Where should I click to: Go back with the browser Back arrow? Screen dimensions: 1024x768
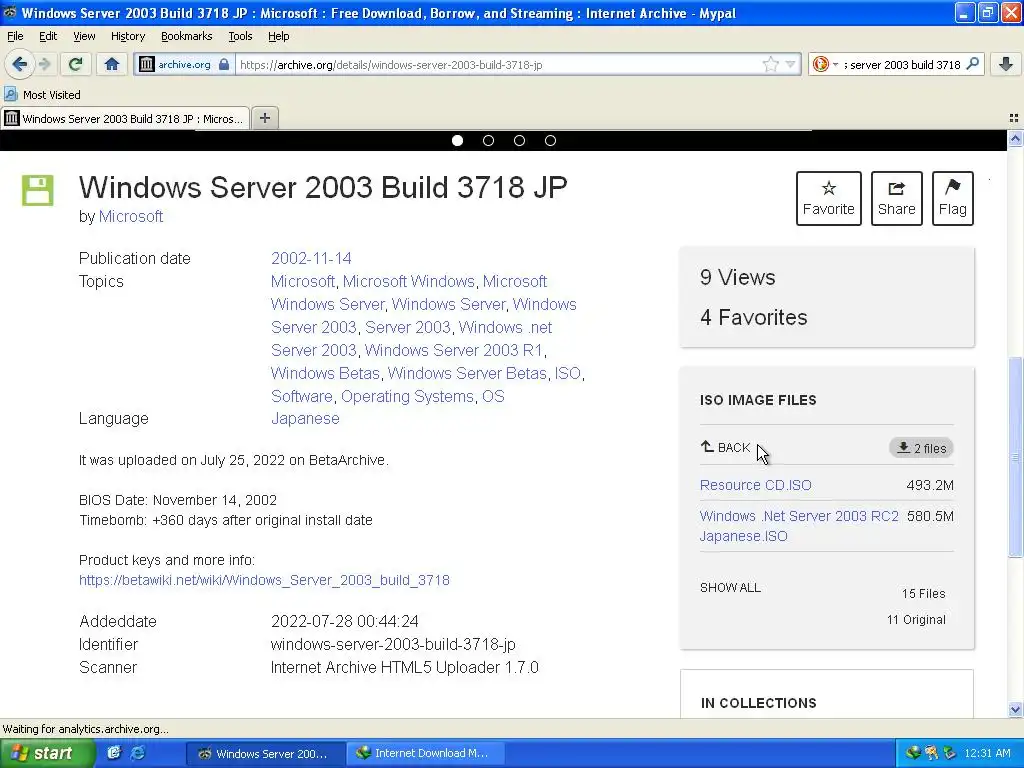pyautogui.click(x=20, y=64)
